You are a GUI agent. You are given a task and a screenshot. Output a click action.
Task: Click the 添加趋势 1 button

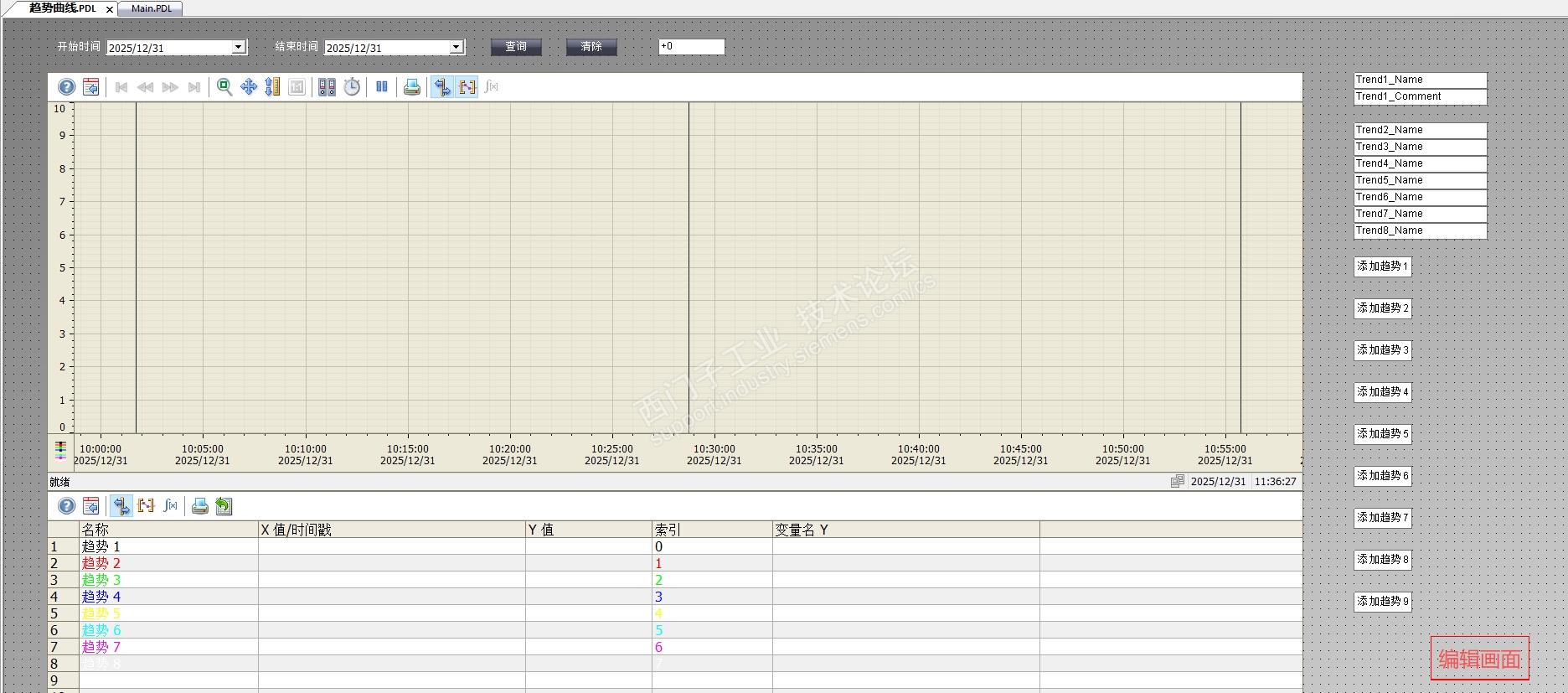[1383, 266]
